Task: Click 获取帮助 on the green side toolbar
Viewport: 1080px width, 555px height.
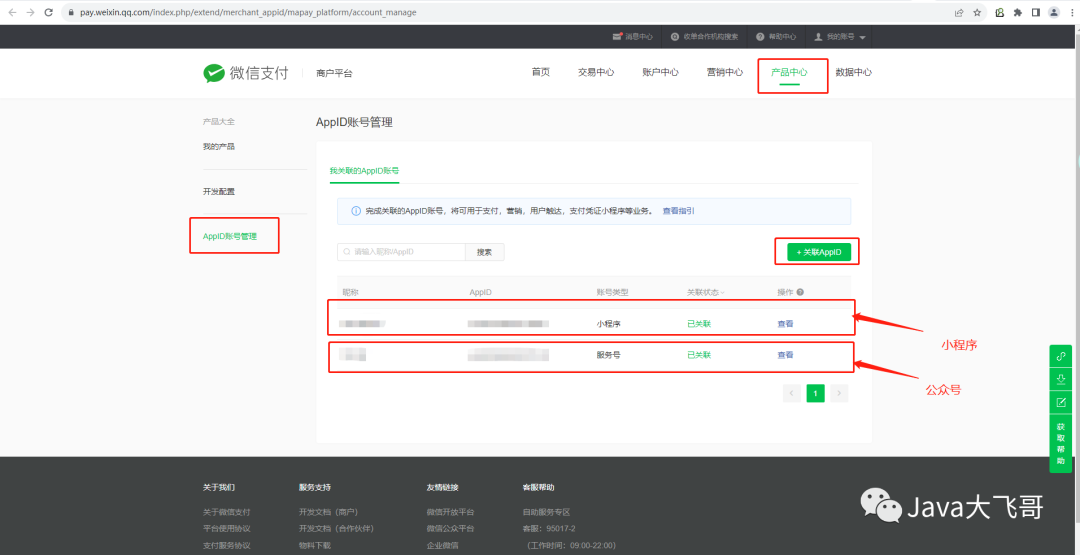Action: tap(1061, 443)
